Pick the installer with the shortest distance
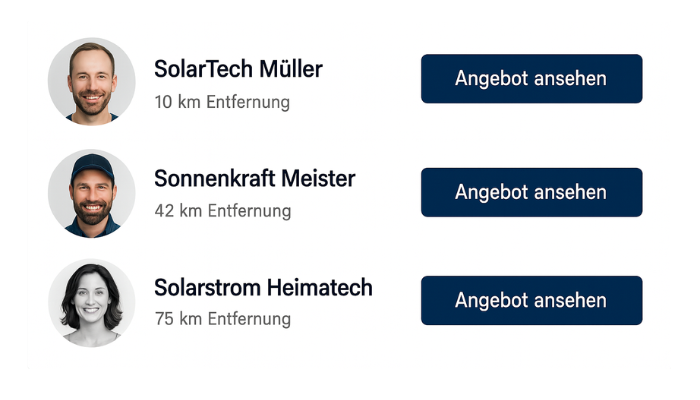This screenshot has width=700, height=400. [x=238, y=69]
